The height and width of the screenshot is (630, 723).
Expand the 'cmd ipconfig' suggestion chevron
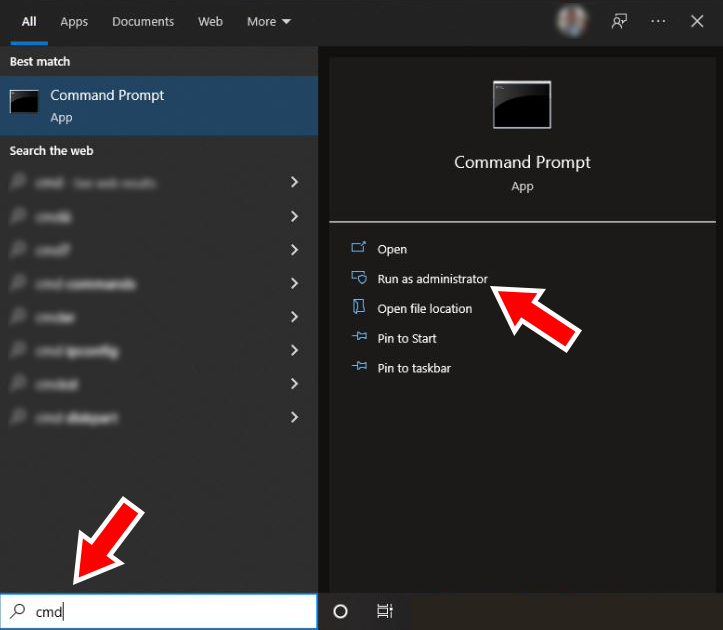[x=294, y=350]
